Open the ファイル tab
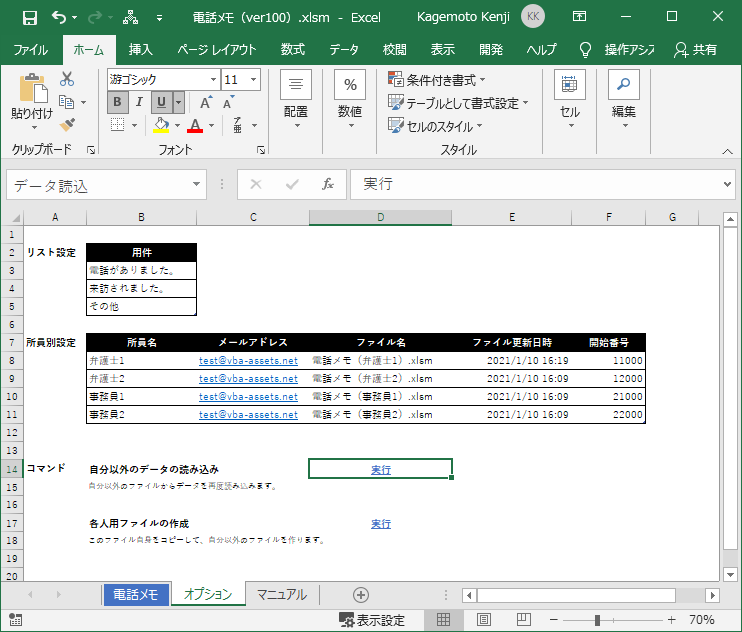 coord(31,50)
